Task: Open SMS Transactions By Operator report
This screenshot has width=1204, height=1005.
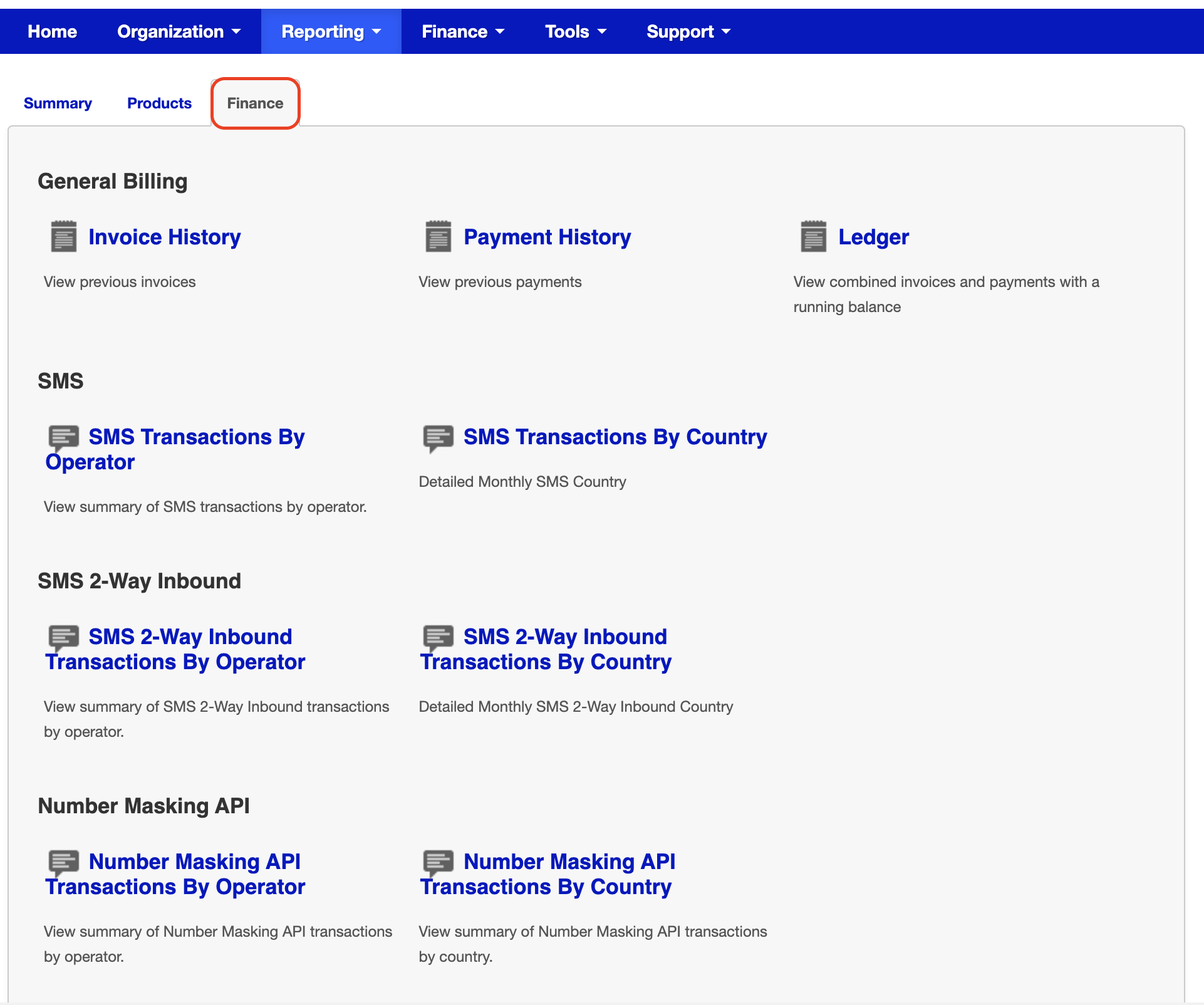Action: click(175, 449)
